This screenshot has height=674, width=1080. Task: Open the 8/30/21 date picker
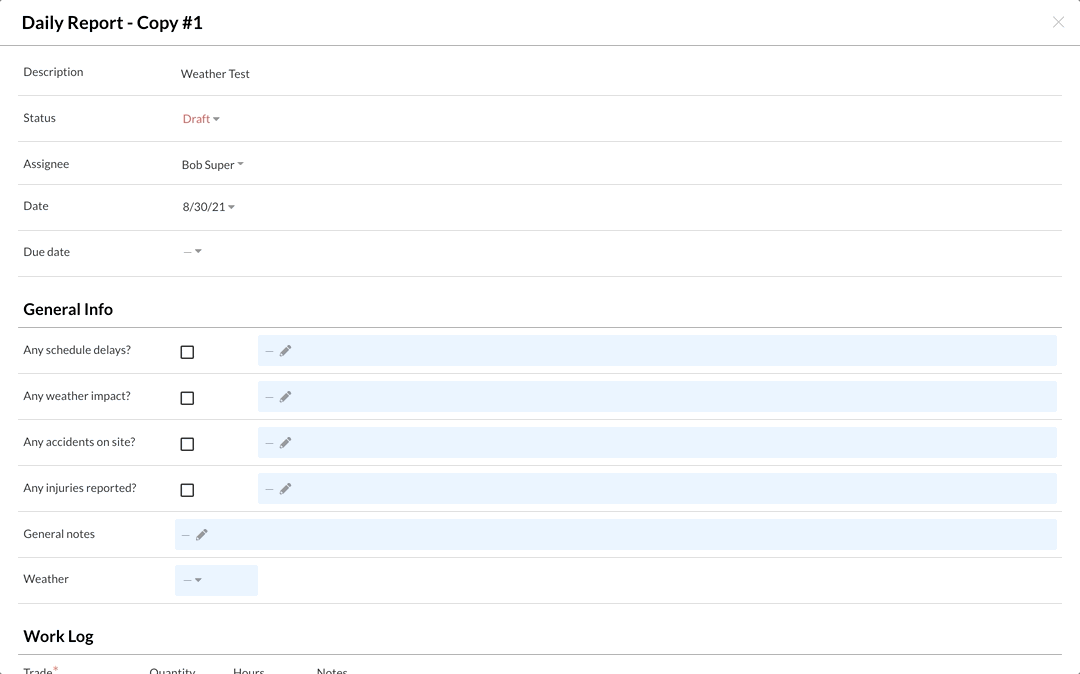click(x=208, y=207)
